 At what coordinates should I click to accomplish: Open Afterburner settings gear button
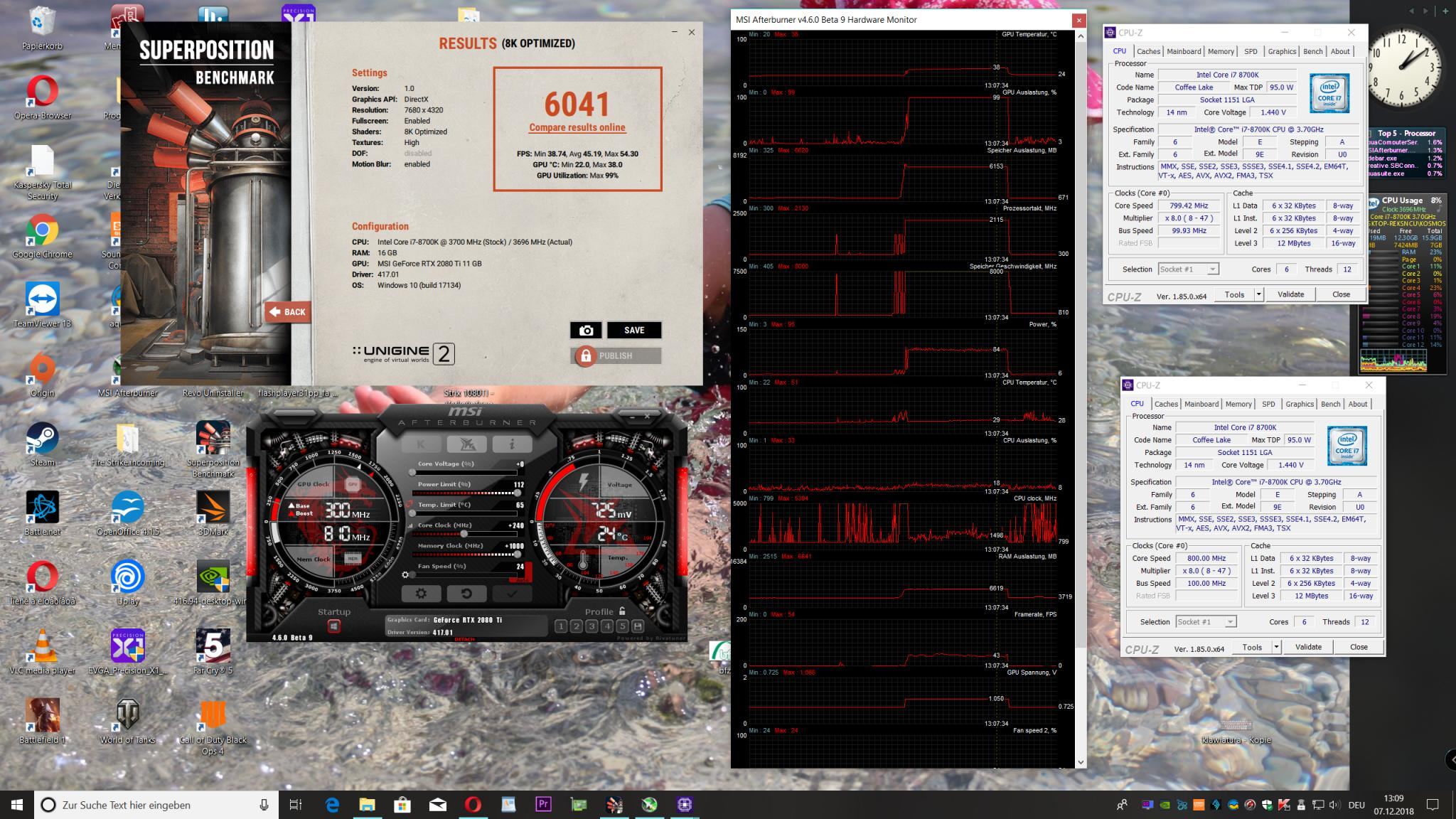(x=421, y=593)
